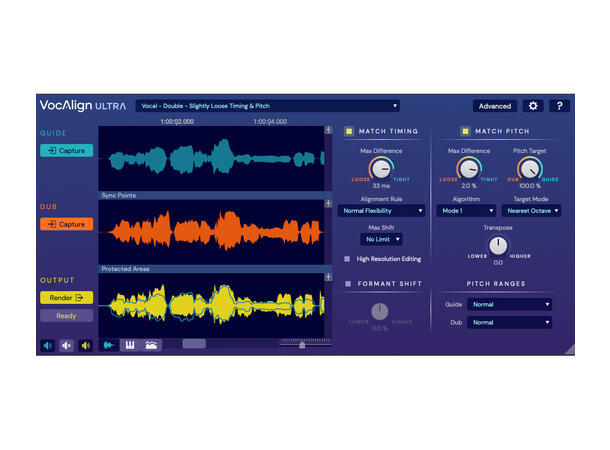
Task: Toggle the Match Timing enable box
Action: click(349, 131)
